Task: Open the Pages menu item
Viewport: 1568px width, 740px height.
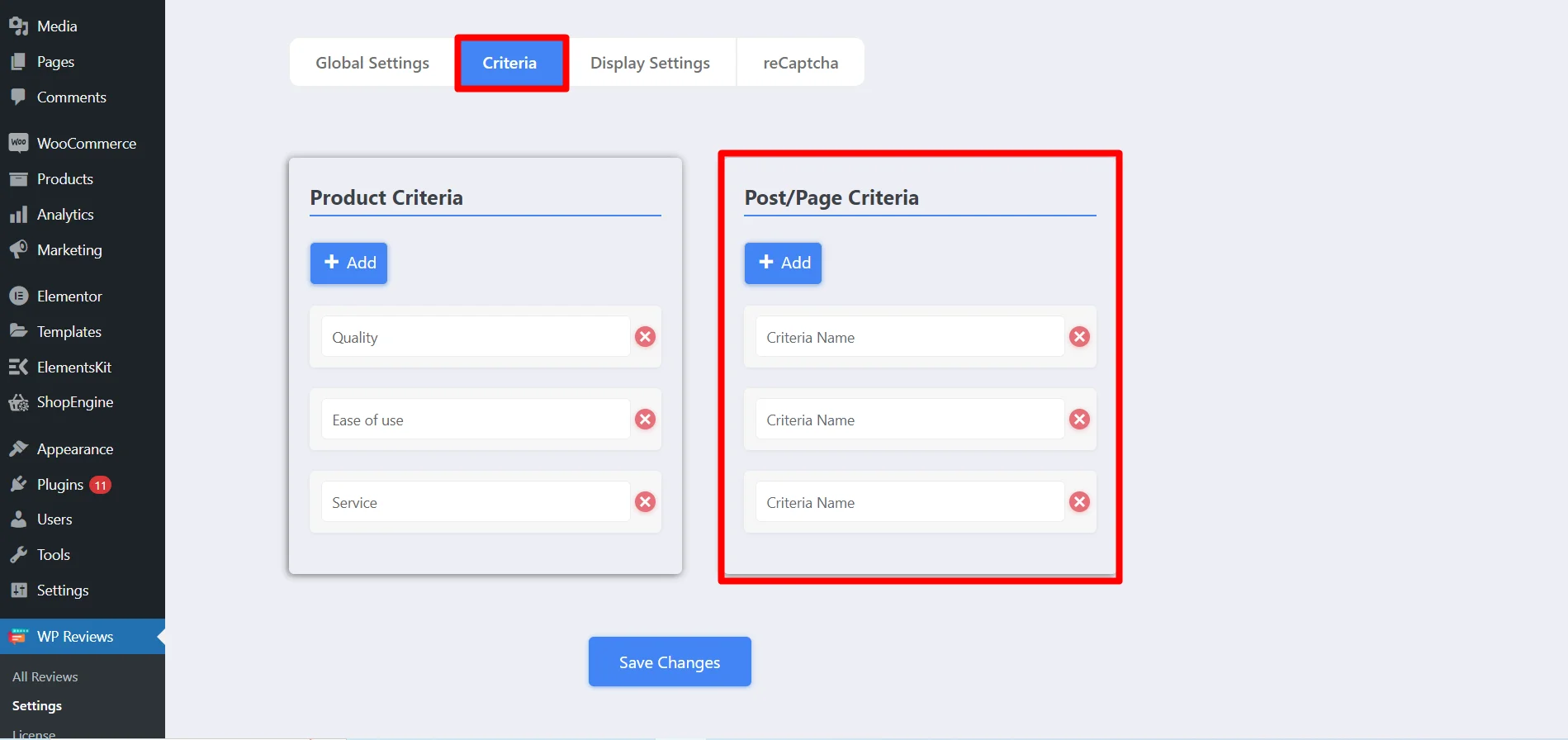Action: click(83, 62)
